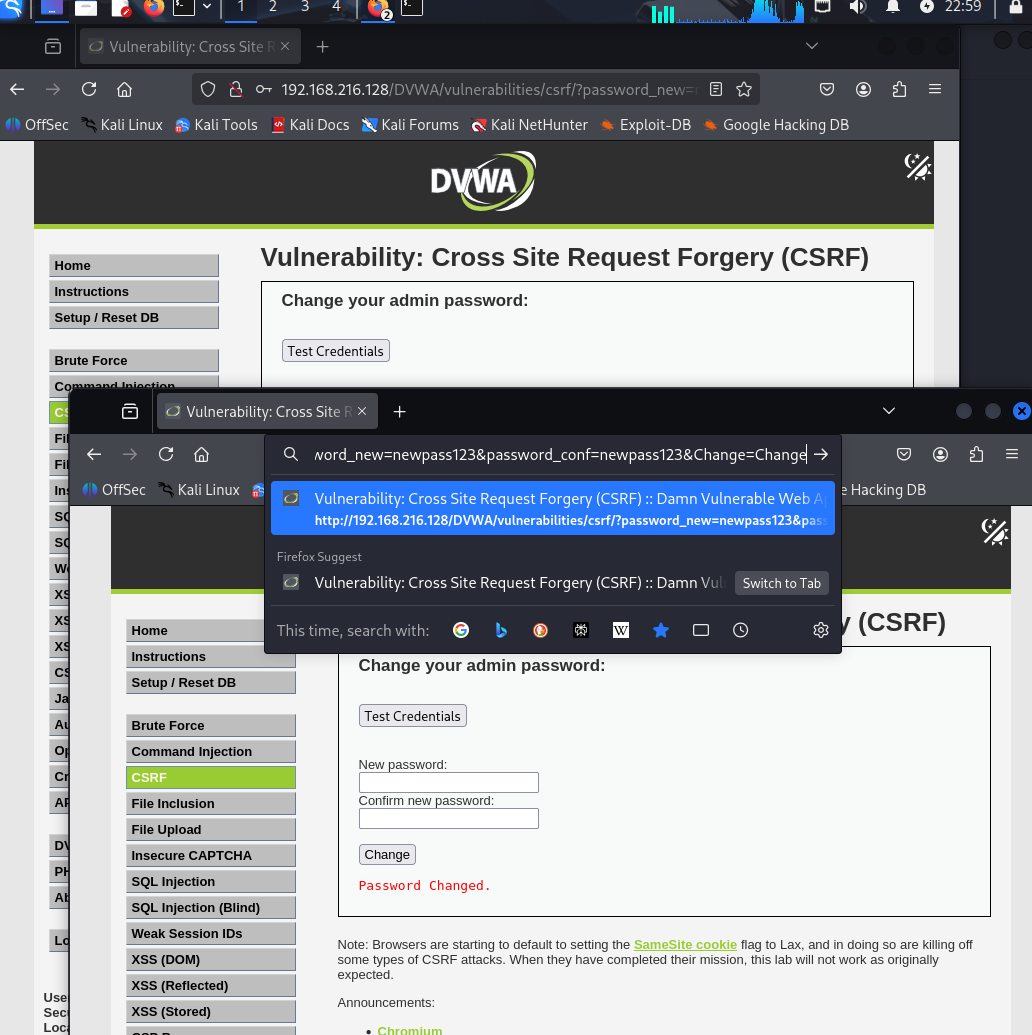The image size is (1032, 1035).
Task: Open XSS (Reflected) menu item
Action: (x=211, y=986)
